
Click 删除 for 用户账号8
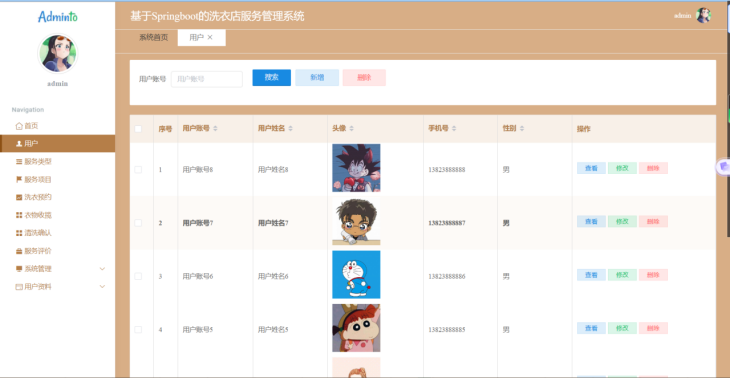click(x=653, y=168)
